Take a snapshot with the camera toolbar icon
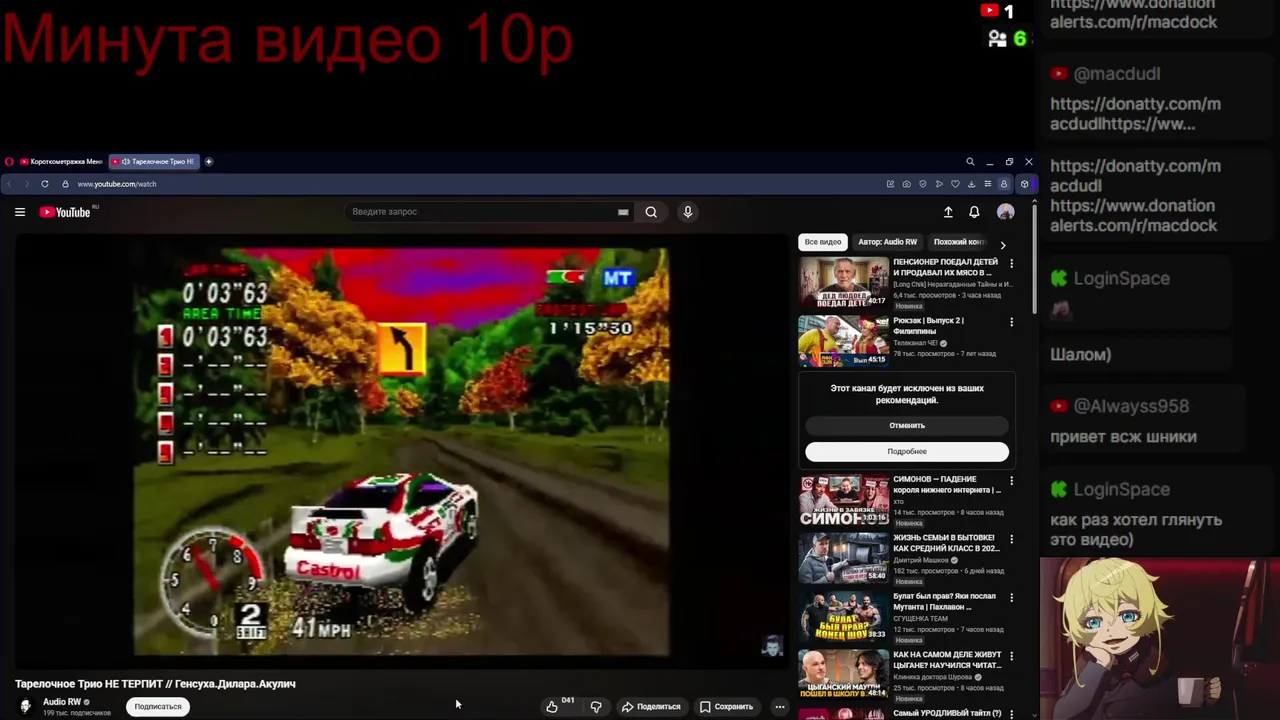This screenshot has height=720, width=1280. coord(906,184)
